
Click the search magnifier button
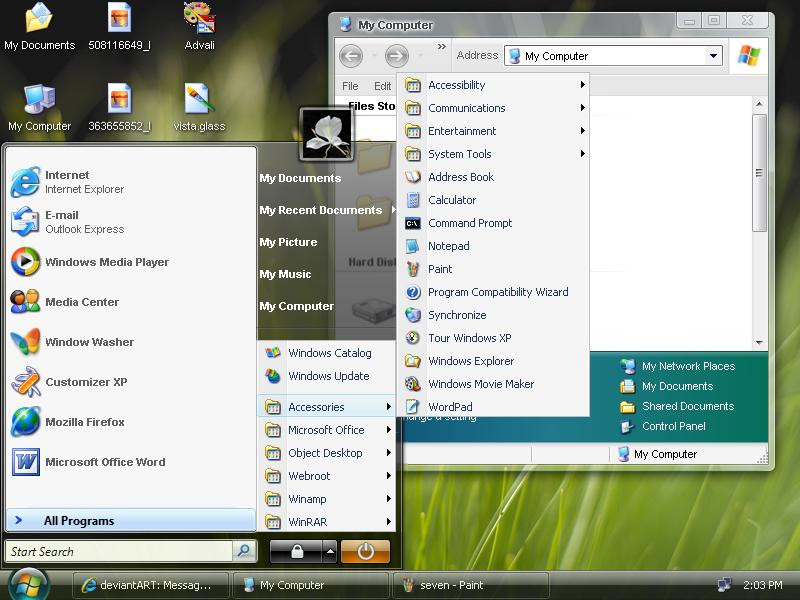[244, 551]
